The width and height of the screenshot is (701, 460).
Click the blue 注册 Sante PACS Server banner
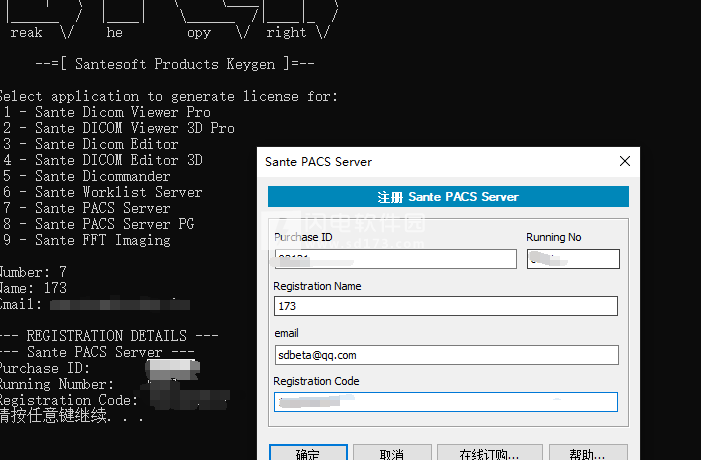(448, 197)
